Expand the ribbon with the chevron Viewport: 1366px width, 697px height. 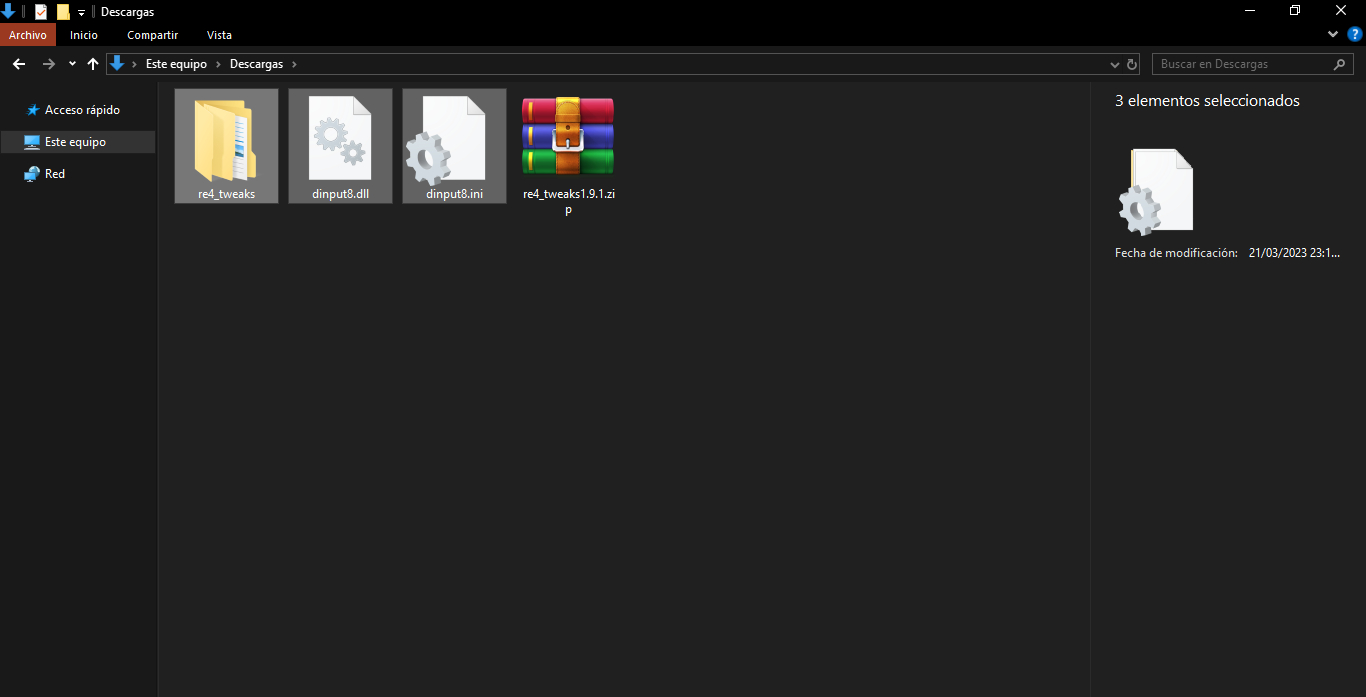click(x=1333, y=34)
